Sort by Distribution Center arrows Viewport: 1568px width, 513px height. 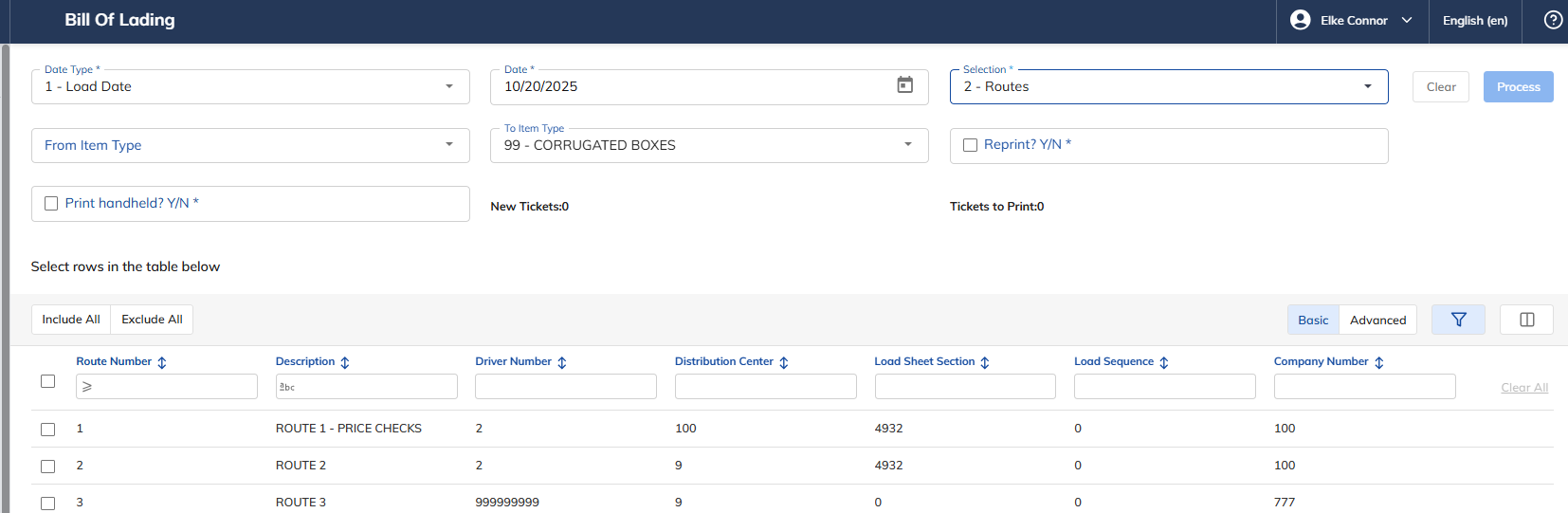pyautogui.click(x=784, y=362)
